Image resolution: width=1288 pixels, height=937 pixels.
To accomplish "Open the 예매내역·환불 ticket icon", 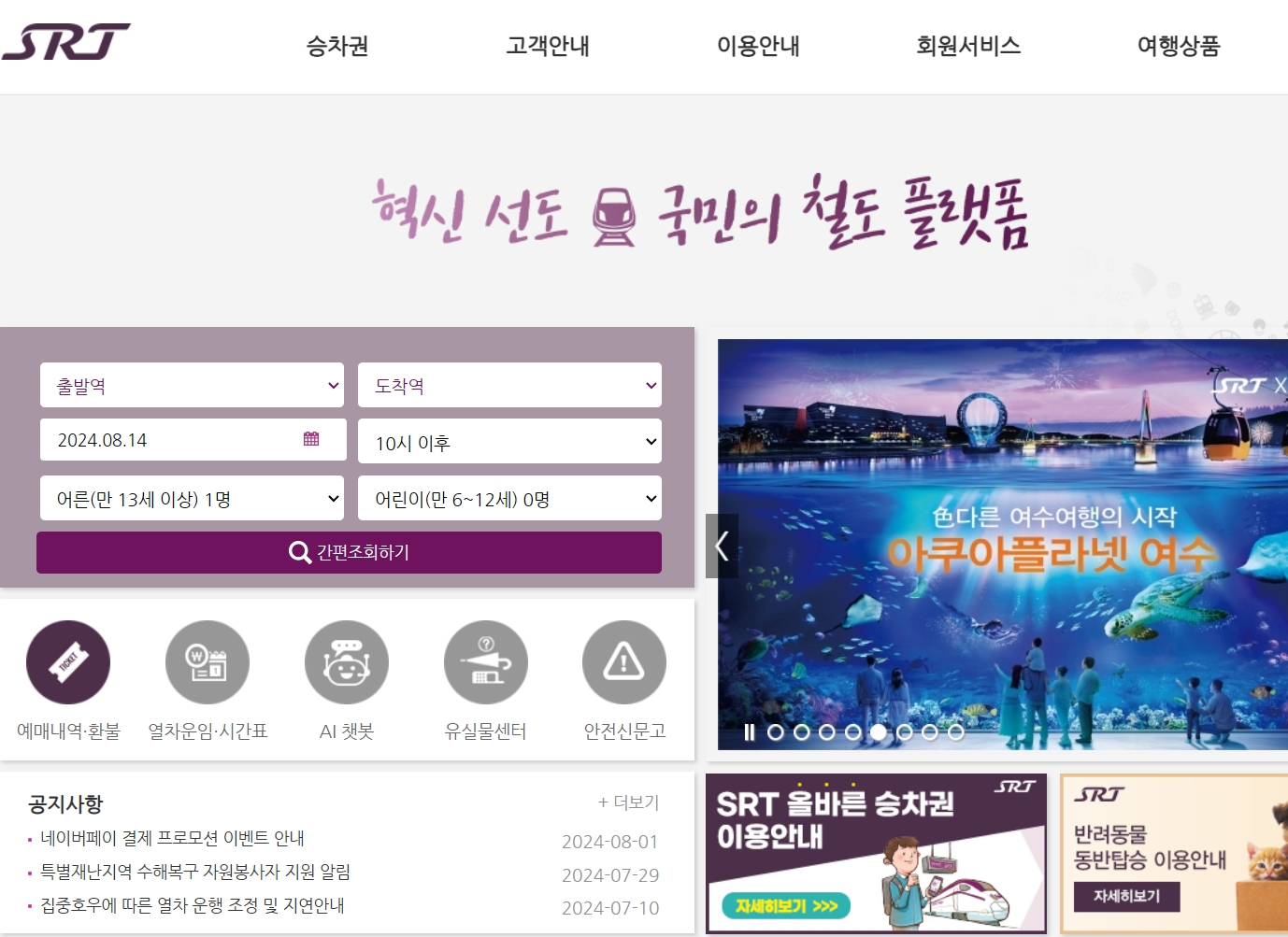I will 67,661.
